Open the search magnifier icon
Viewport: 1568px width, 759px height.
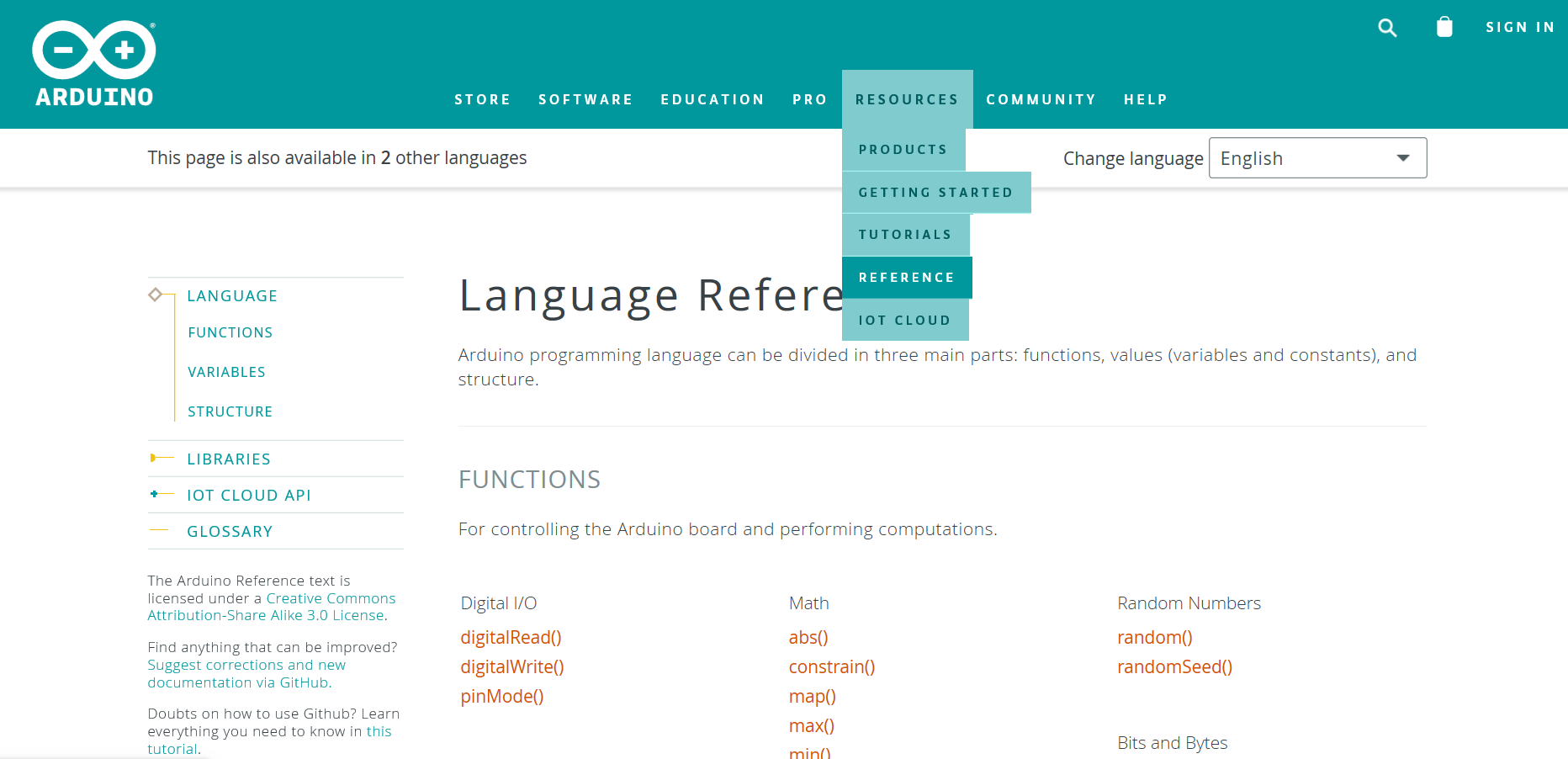[1387, 28]
